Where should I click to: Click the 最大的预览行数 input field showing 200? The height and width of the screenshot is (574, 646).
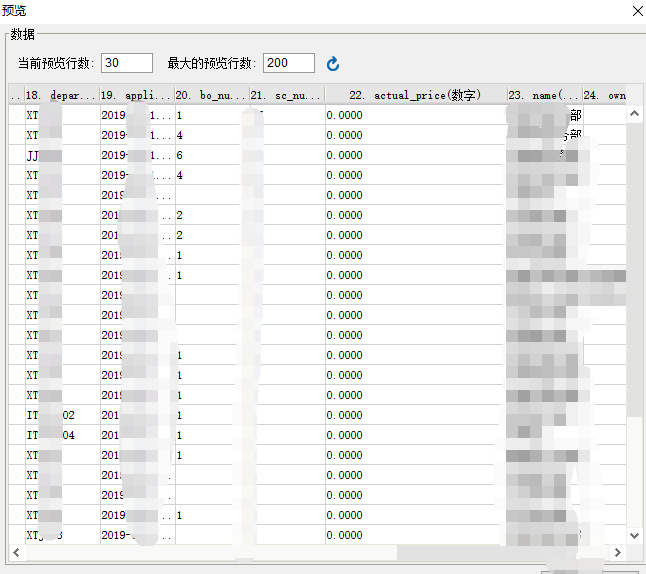[x=289, y=63]
